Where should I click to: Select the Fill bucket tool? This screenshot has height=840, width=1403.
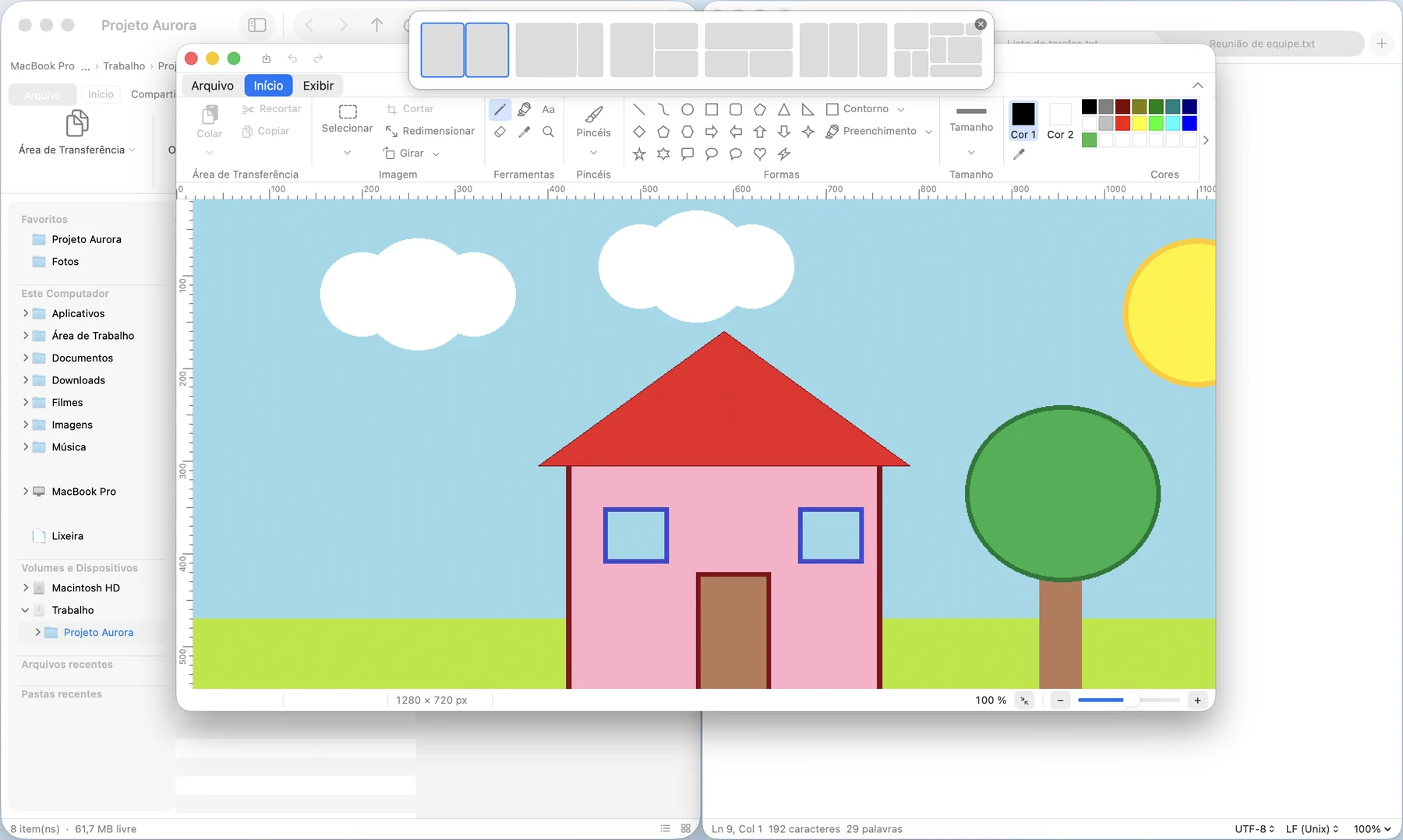[x=525, y=109]
